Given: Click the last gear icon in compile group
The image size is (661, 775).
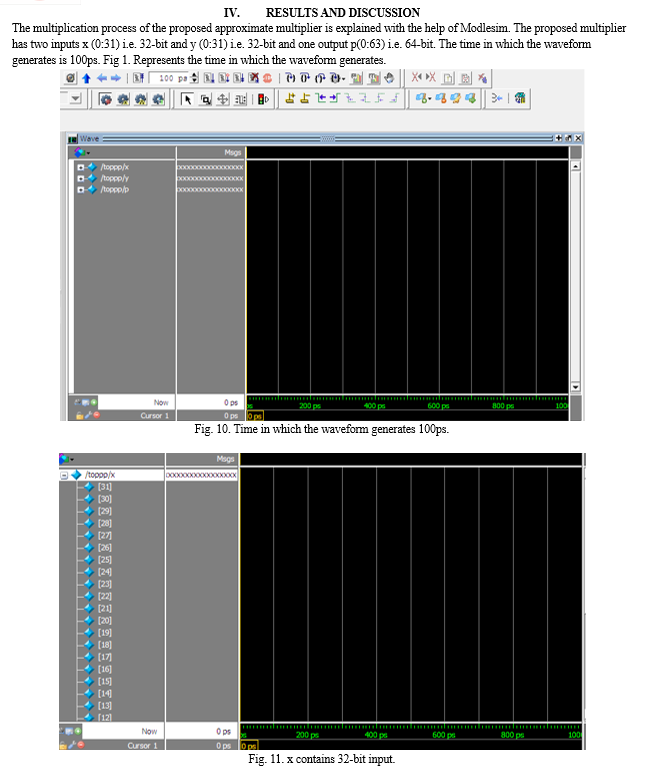Looking at the screenshot, I should 158,99.
